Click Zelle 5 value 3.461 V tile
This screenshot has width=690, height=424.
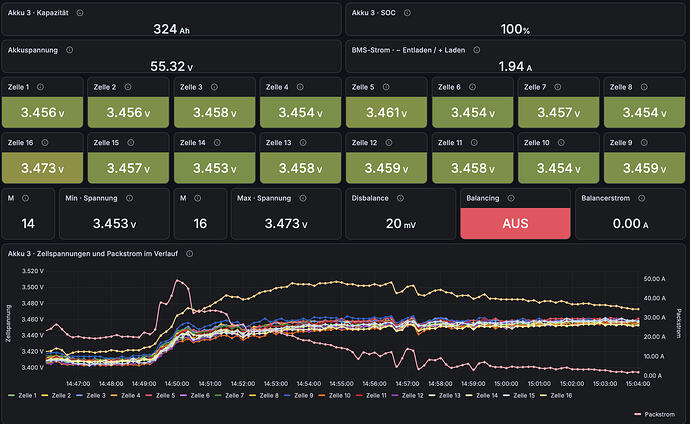point(386,112)
